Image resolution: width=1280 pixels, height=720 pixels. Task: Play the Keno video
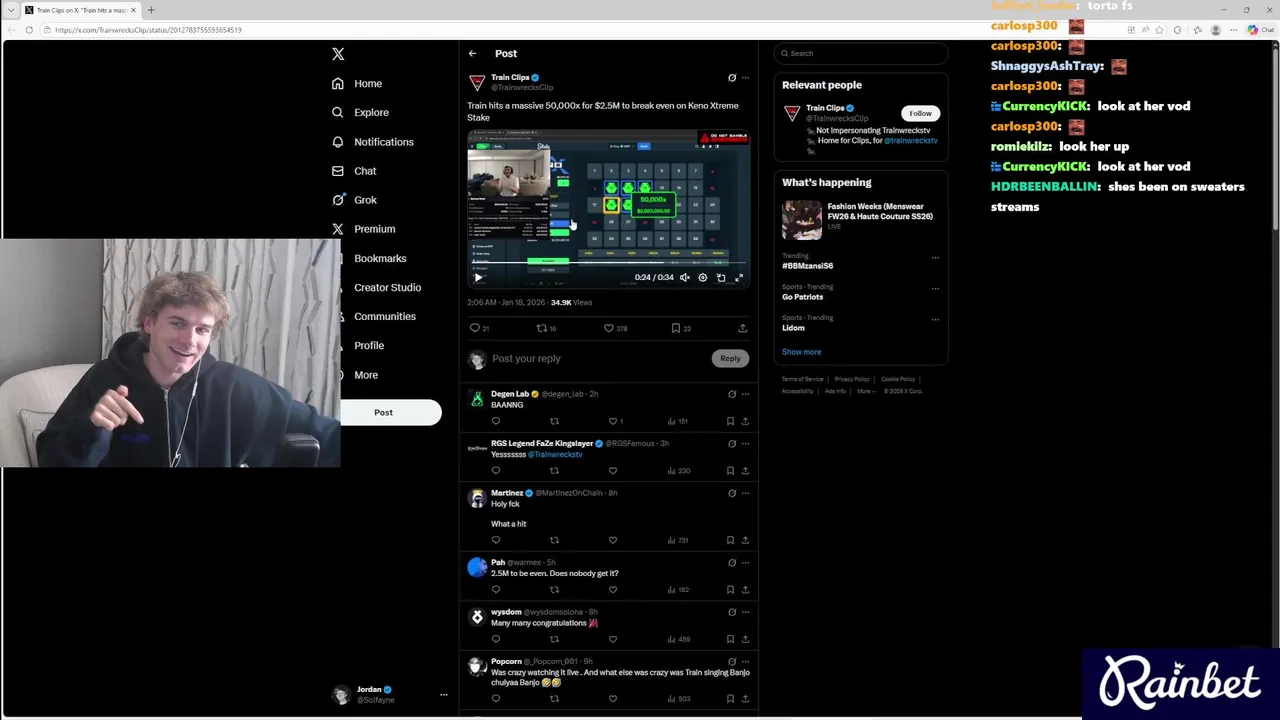(478, 278)
